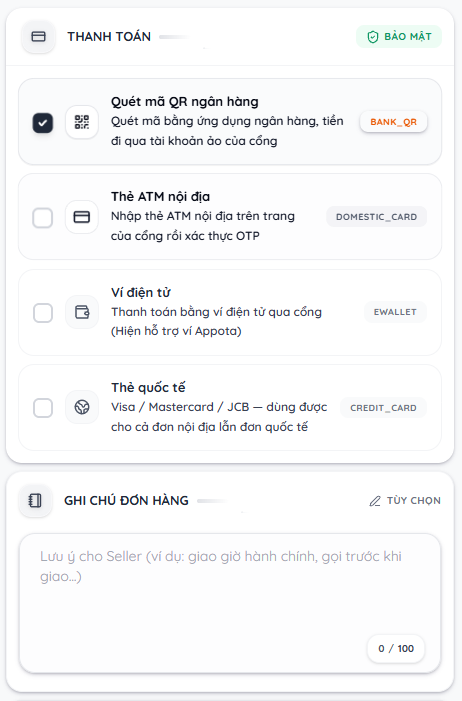Click the BANK_QR tag
This screenshot has height=701, width=462.
(394, 122)
